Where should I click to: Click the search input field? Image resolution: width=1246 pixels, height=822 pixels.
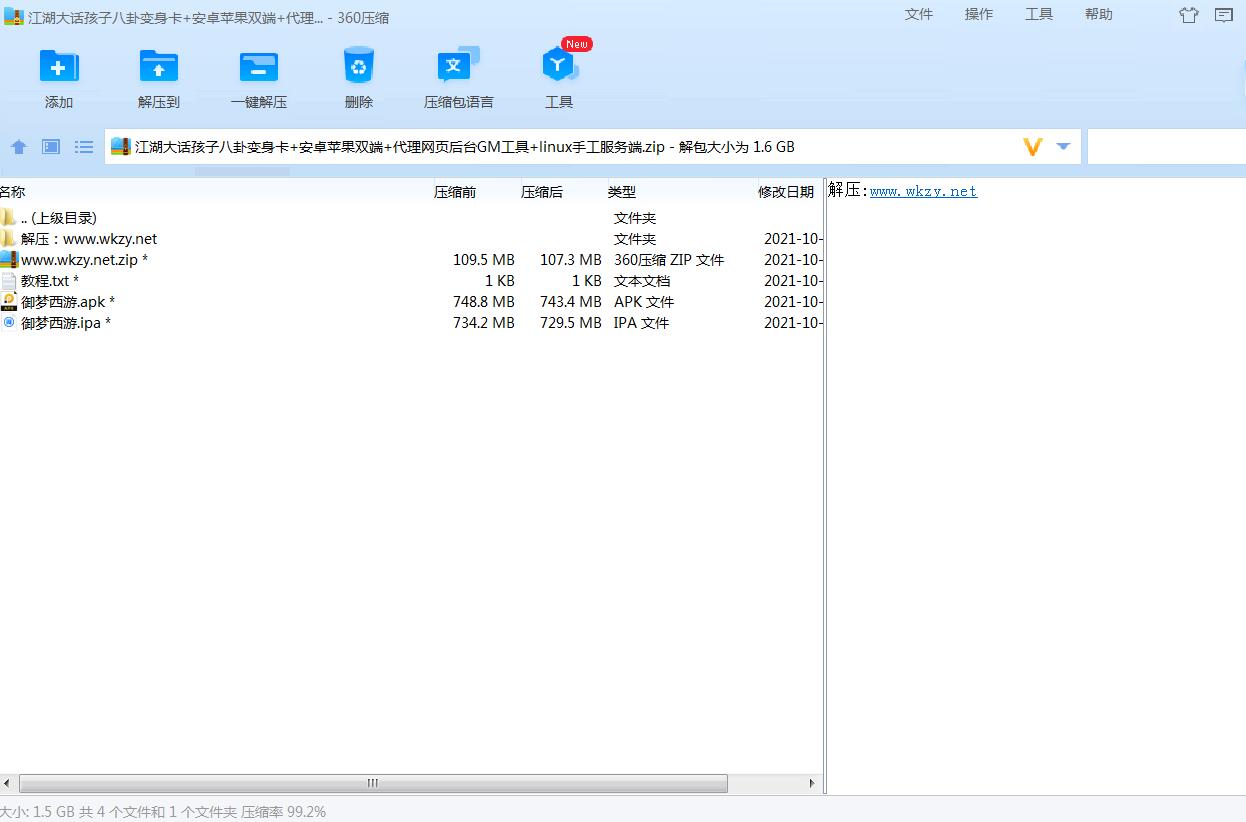[x=1165, y=147]
